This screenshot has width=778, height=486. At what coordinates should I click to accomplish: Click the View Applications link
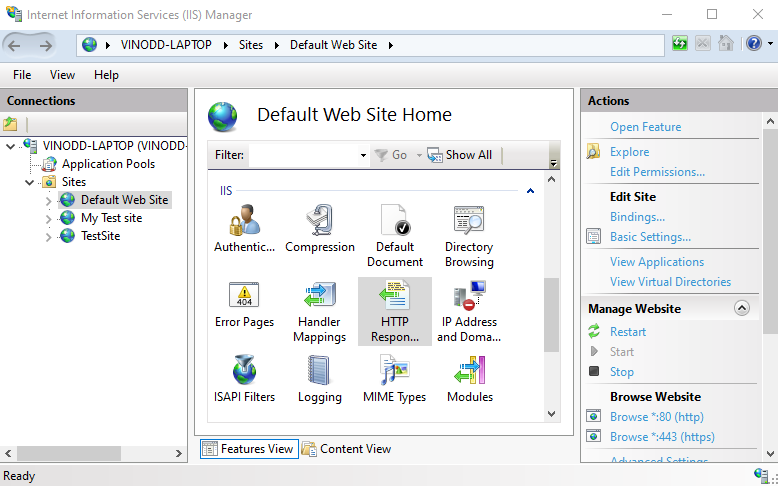point(657,262)
